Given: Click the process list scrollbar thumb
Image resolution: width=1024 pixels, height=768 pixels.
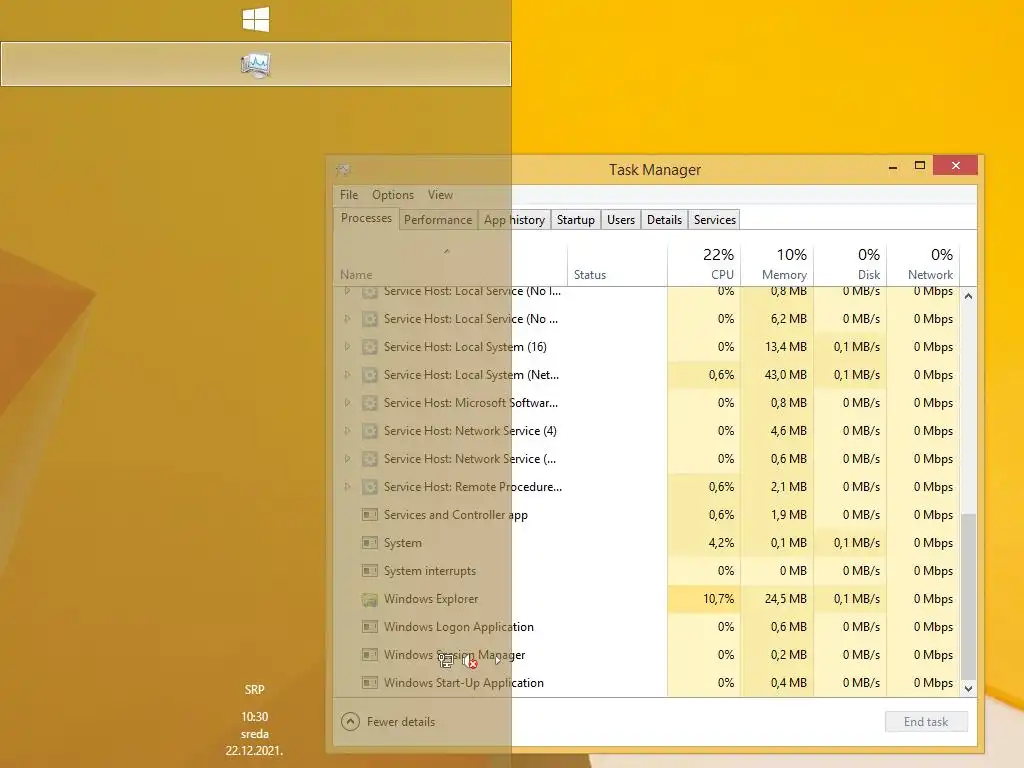Looking at the screenshot, I should pos(968,597).
